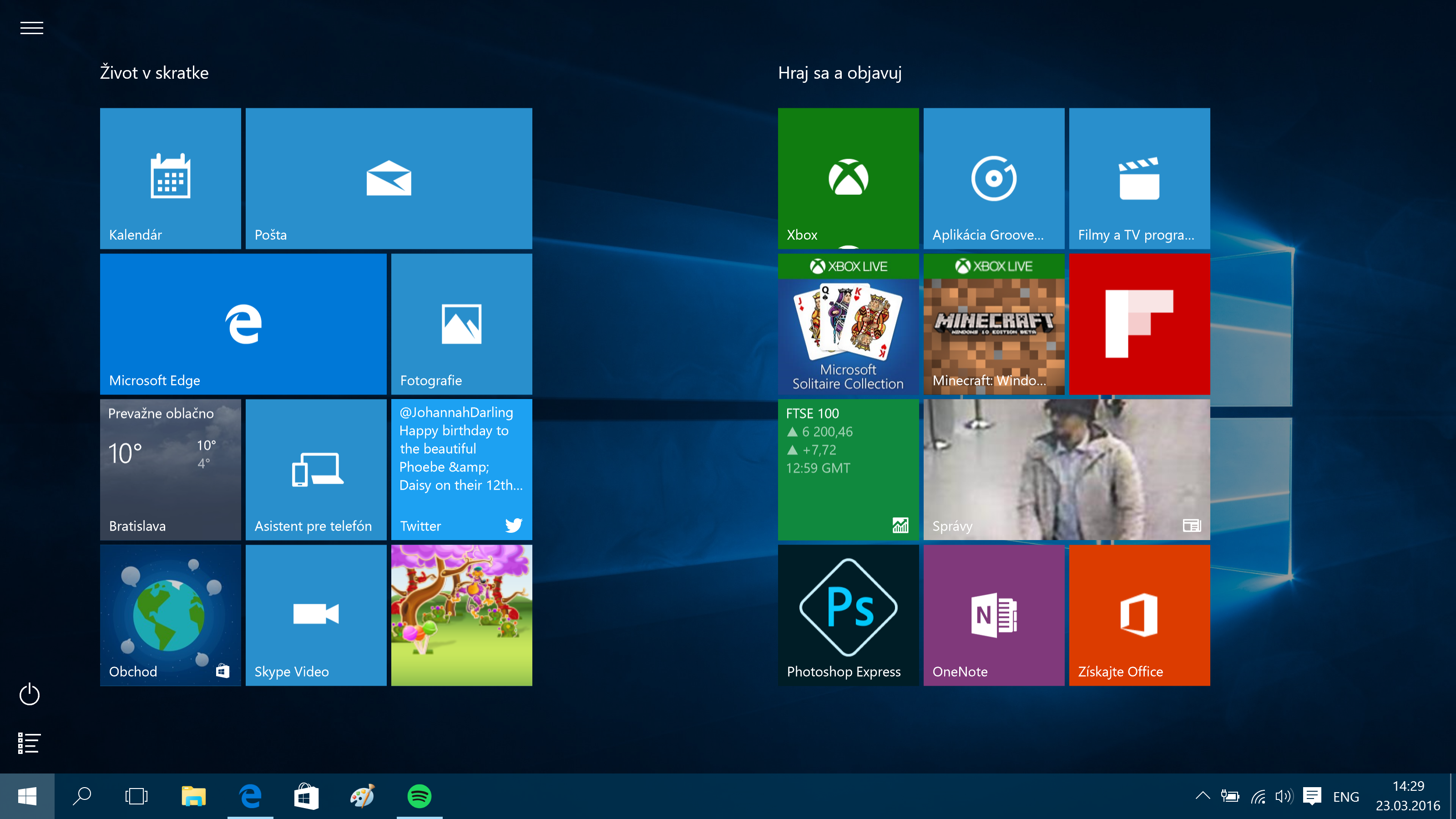The width and height of the screenshot is (1456, 819).
Task: Open taskbar Search magnifier
Action: click(x=82, y=796)
